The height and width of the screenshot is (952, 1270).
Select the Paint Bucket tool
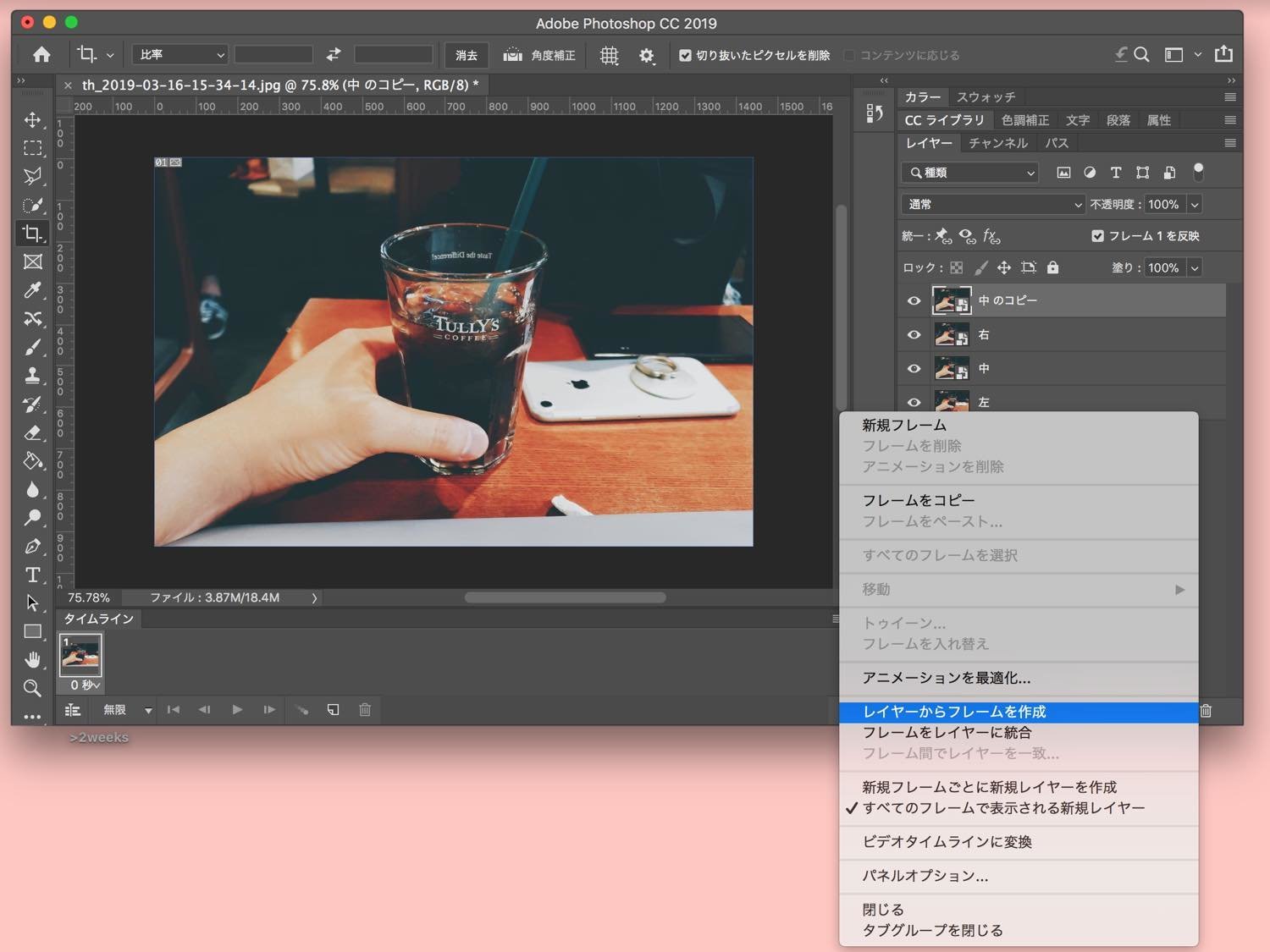[x=32, y=461]
